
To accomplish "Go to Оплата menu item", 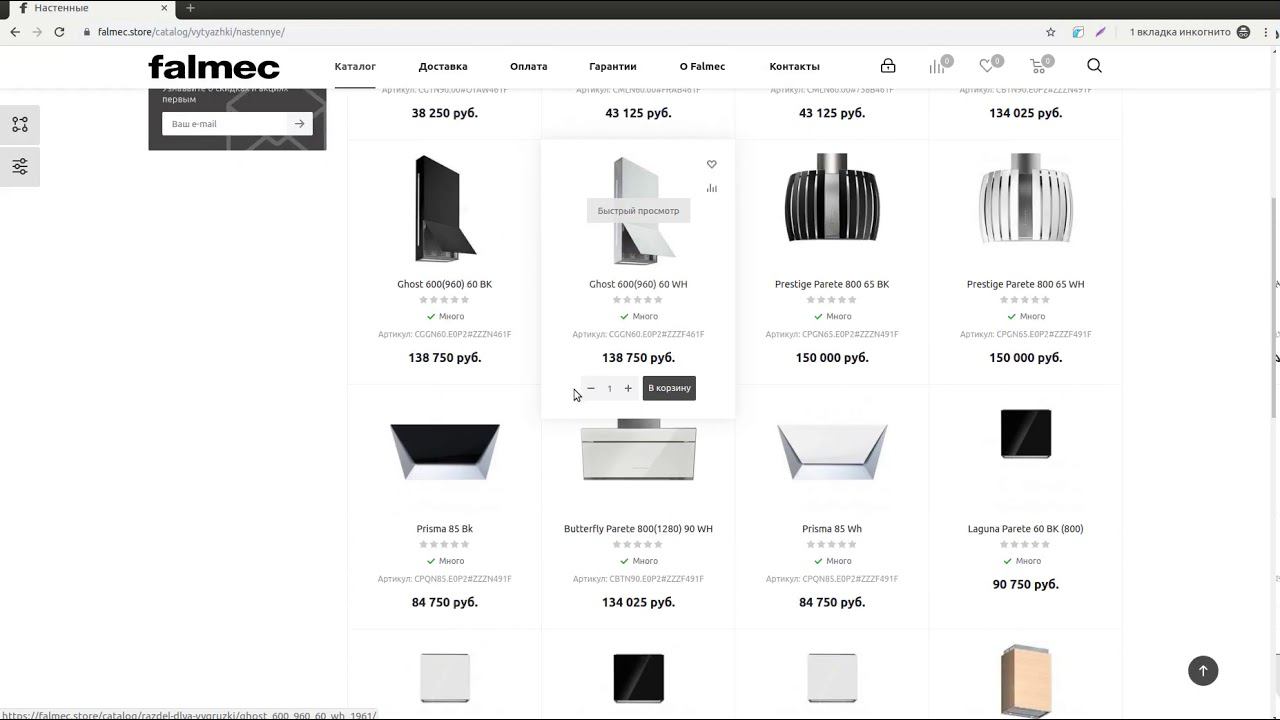I will pyautogui.click(x=528, y=66).
